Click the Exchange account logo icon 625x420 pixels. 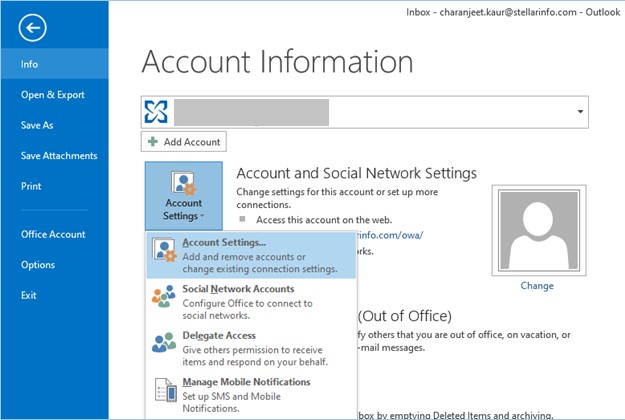point(156,112)
